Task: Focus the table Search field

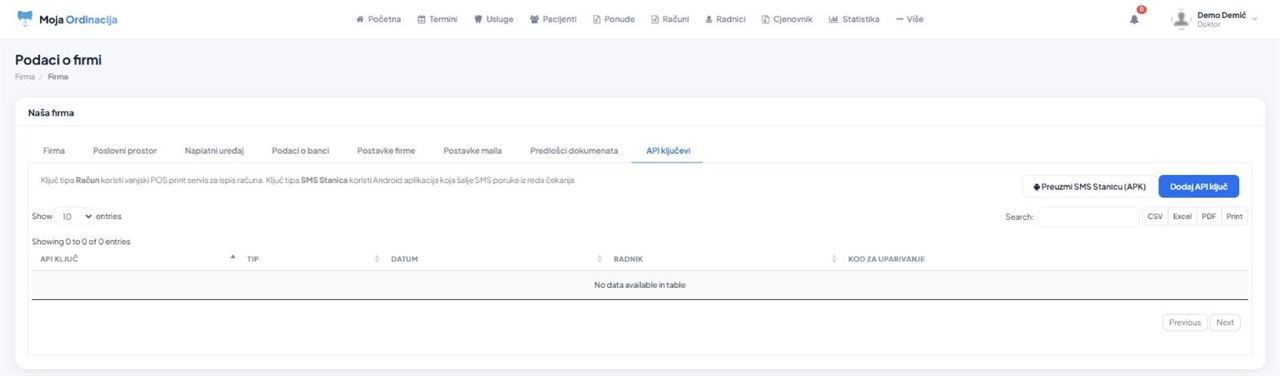Action: click(x=1088, y=217)
